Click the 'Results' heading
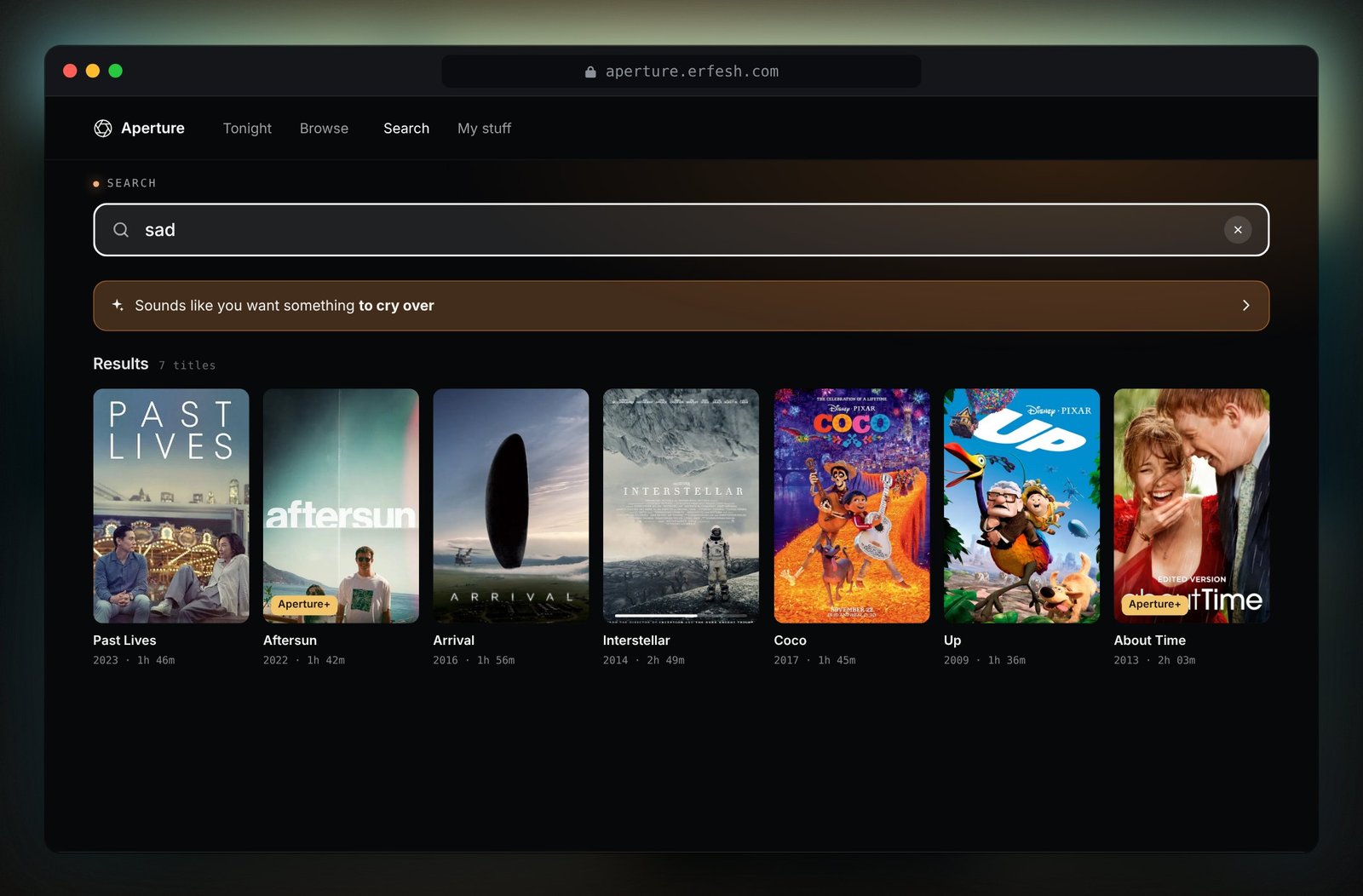 click(x=120, y=364)
